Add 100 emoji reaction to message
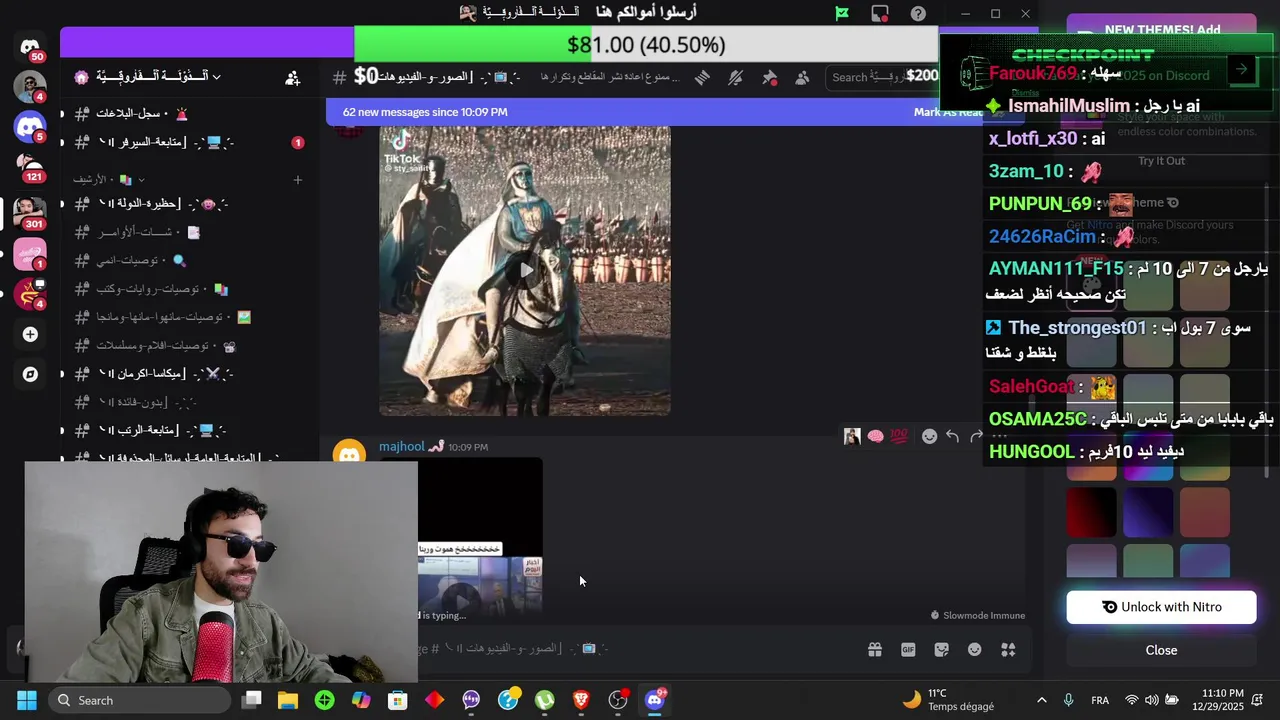The height and width of the screenshot is (720, 1280). click(x=899, y=436)
